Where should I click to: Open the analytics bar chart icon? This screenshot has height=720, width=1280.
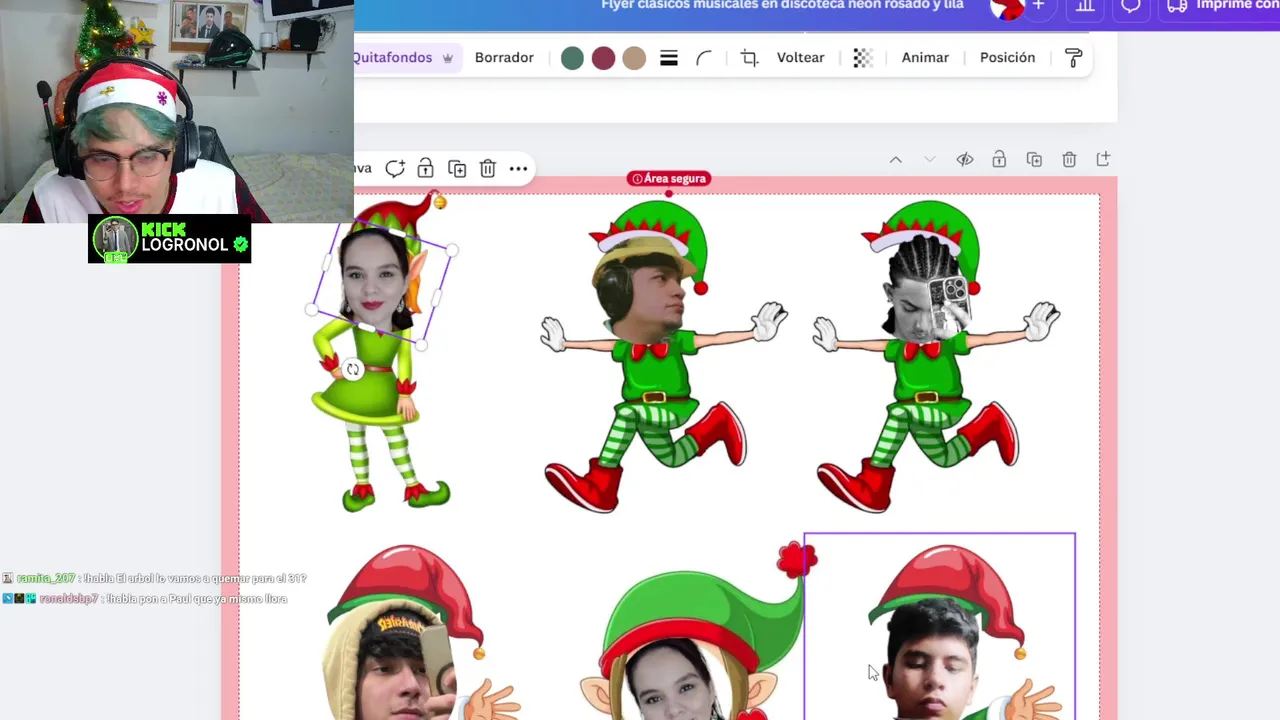click(x=1085, y=6)
